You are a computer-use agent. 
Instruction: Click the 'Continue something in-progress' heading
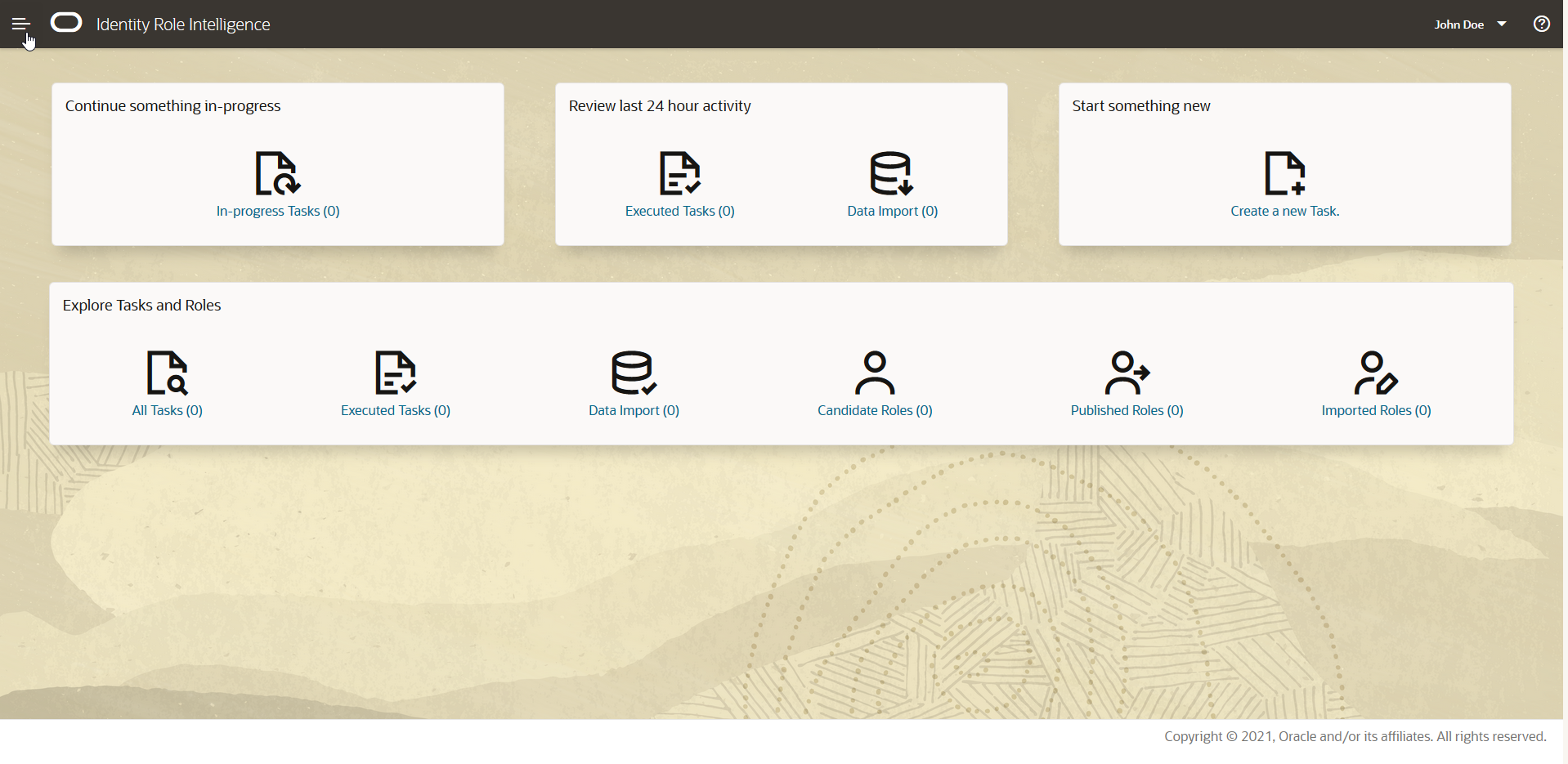(x=173, y=106)
